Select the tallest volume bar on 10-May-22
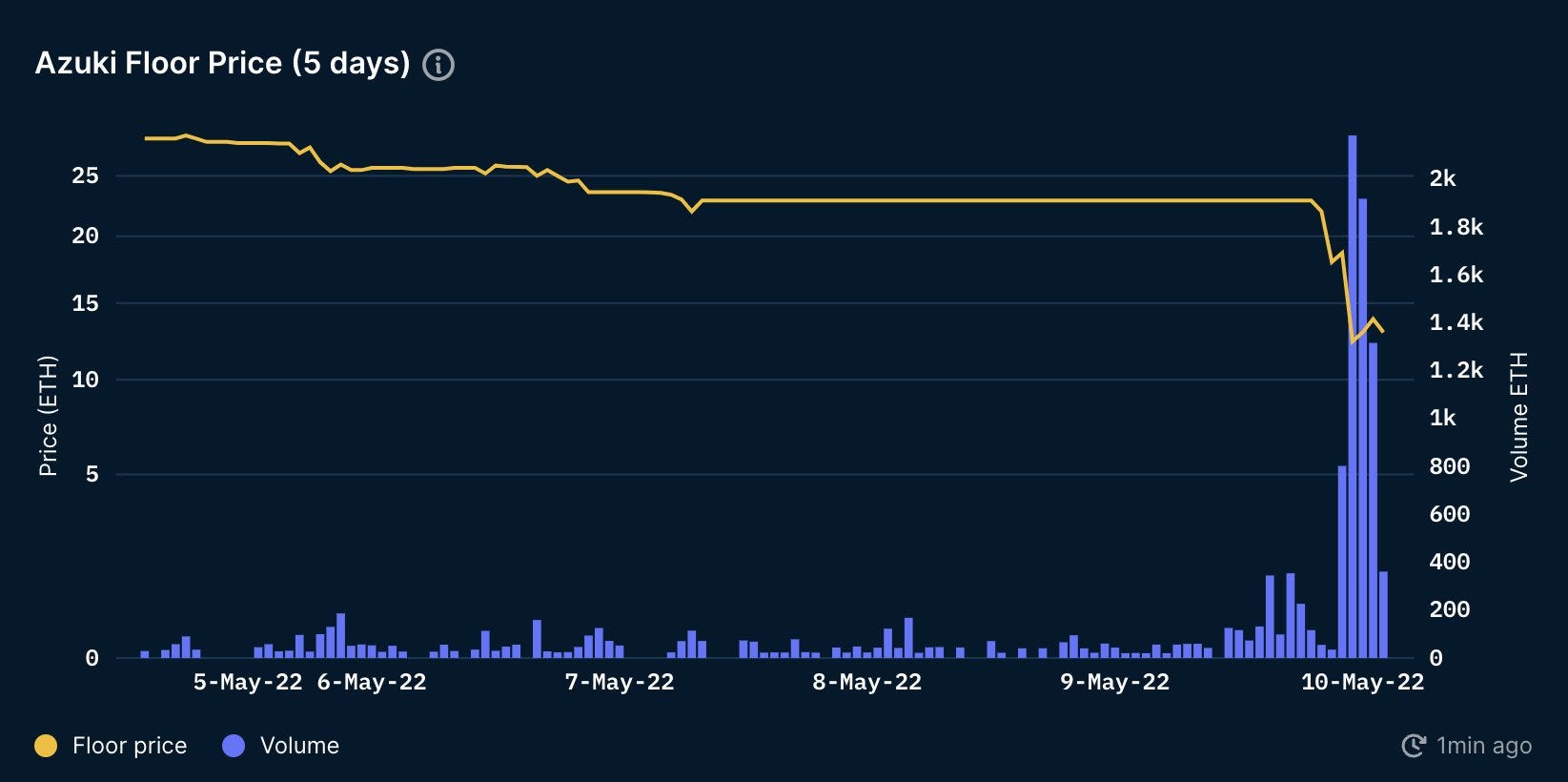The image size is (1568, 782). pos(1353,397)
